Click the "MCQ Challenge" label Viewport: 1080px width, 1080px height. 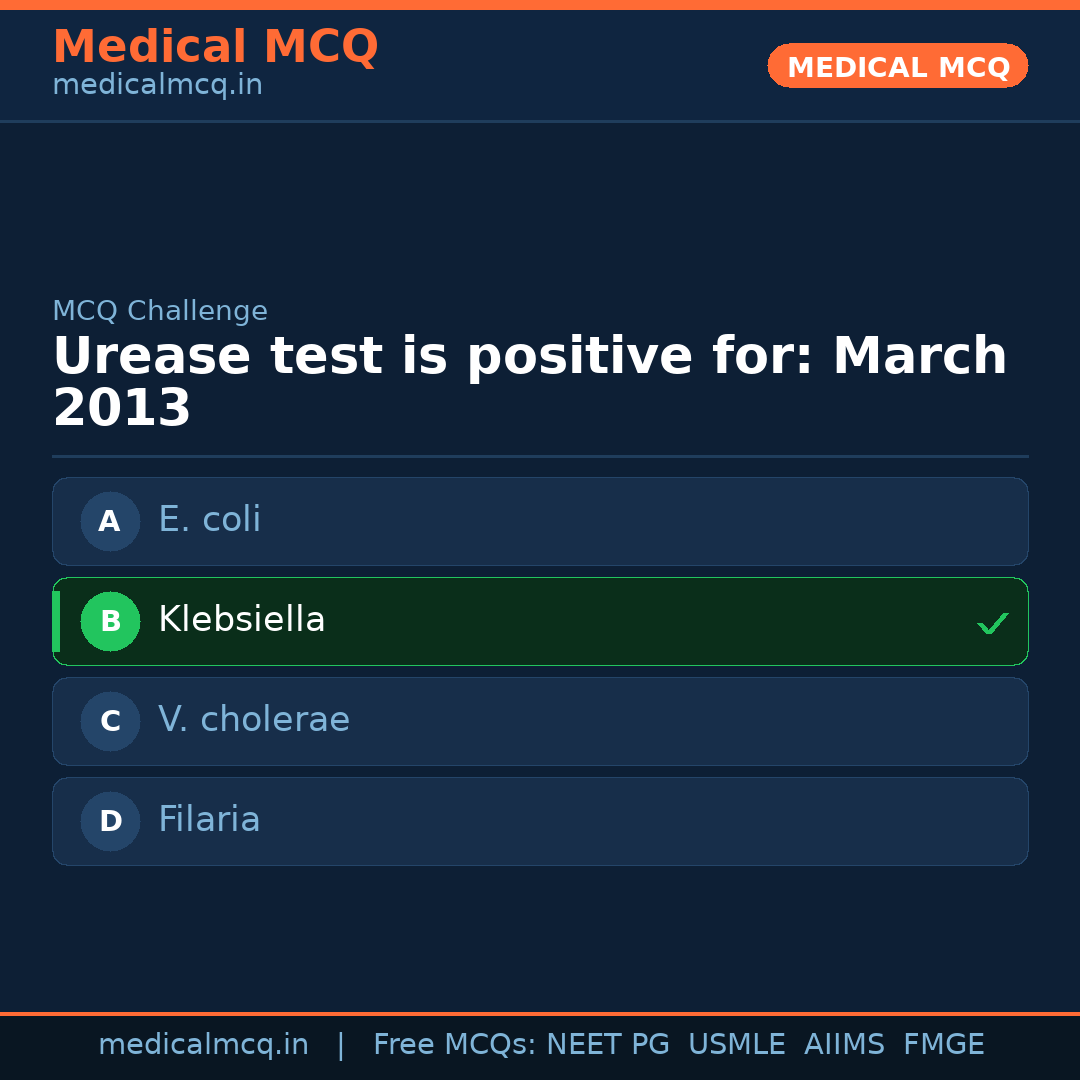160,311
